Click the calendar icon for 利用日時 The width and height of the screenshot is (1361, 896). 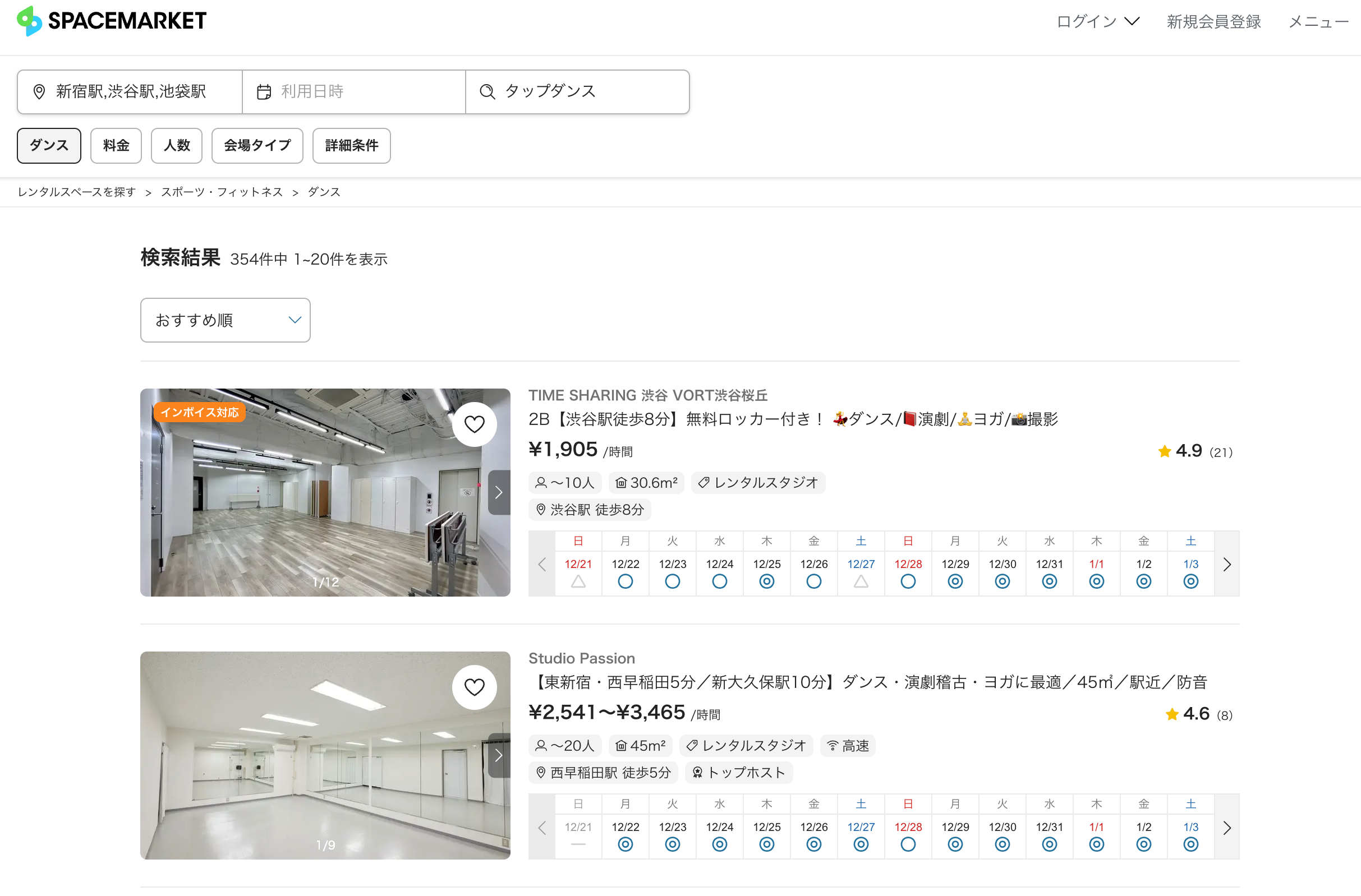[264, 92]
